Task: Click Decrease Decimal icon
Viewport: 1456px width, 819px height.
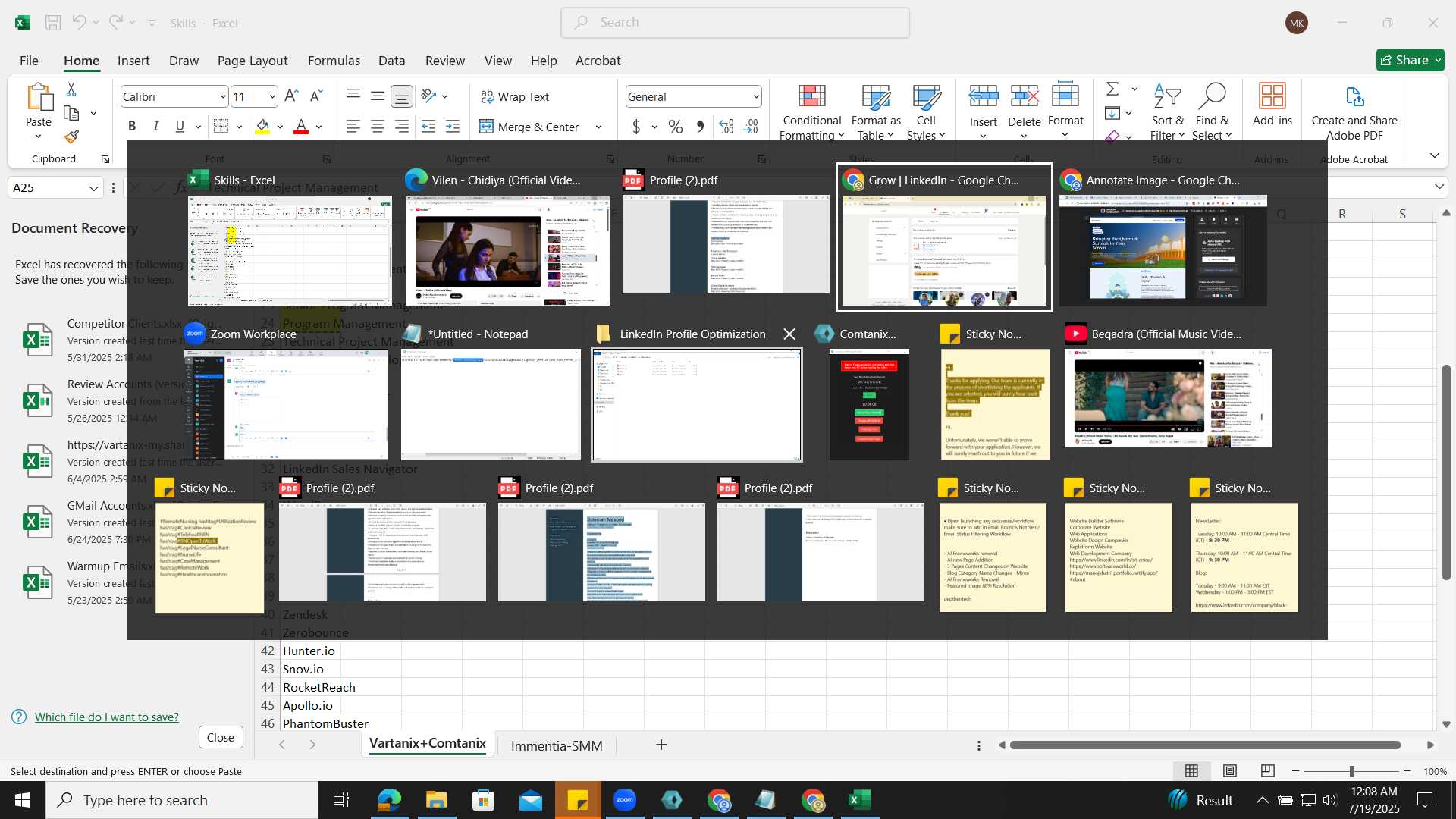Action: (751, 127)
